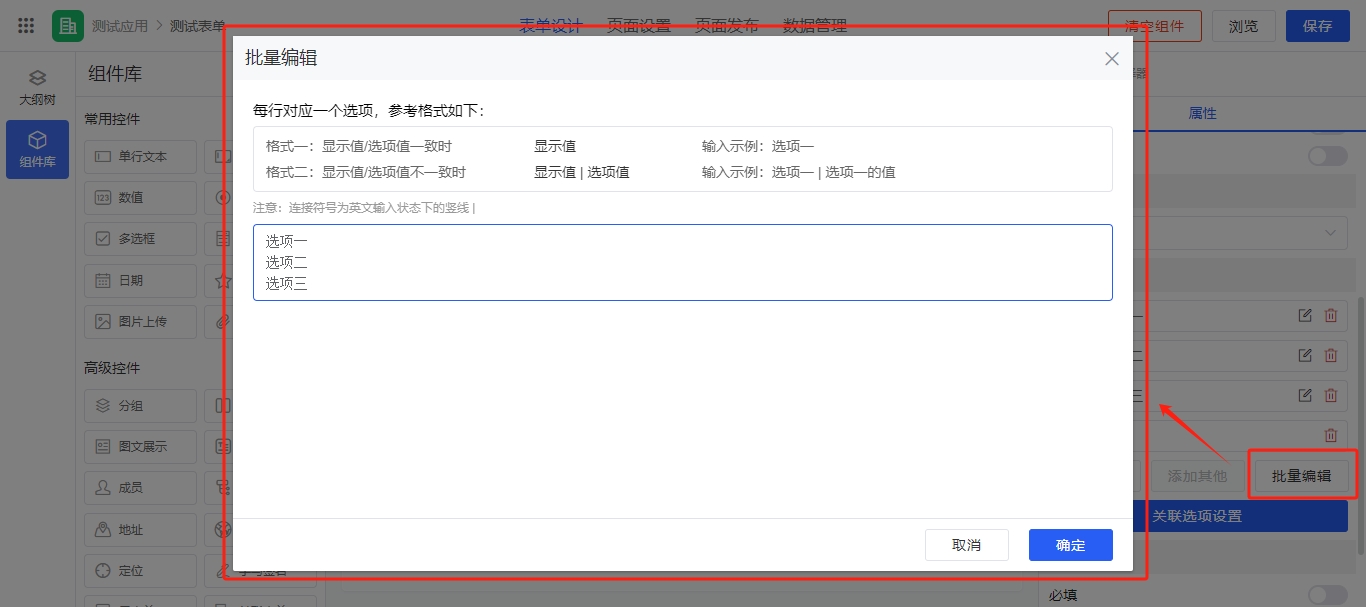
Task: Go to the 页面设置 tab
Action: [638, 26]
